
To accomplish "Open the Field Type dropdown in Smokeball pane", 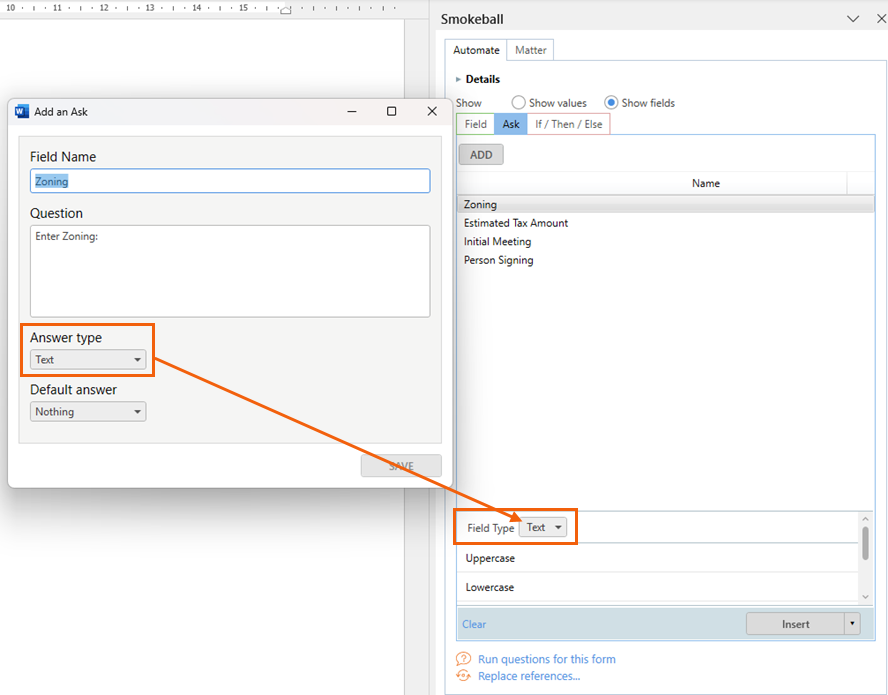I will pos(543,527).
